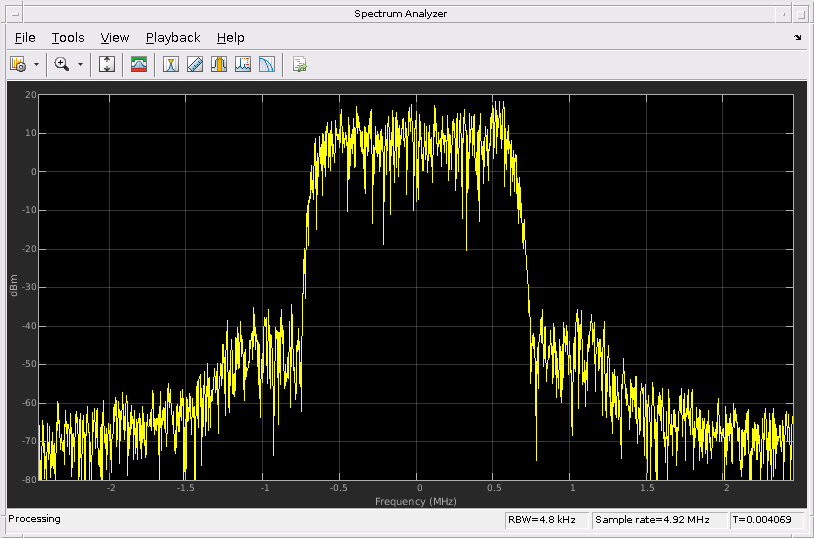Expand the configuration settings dropdown arrow

tap(37, 64)
